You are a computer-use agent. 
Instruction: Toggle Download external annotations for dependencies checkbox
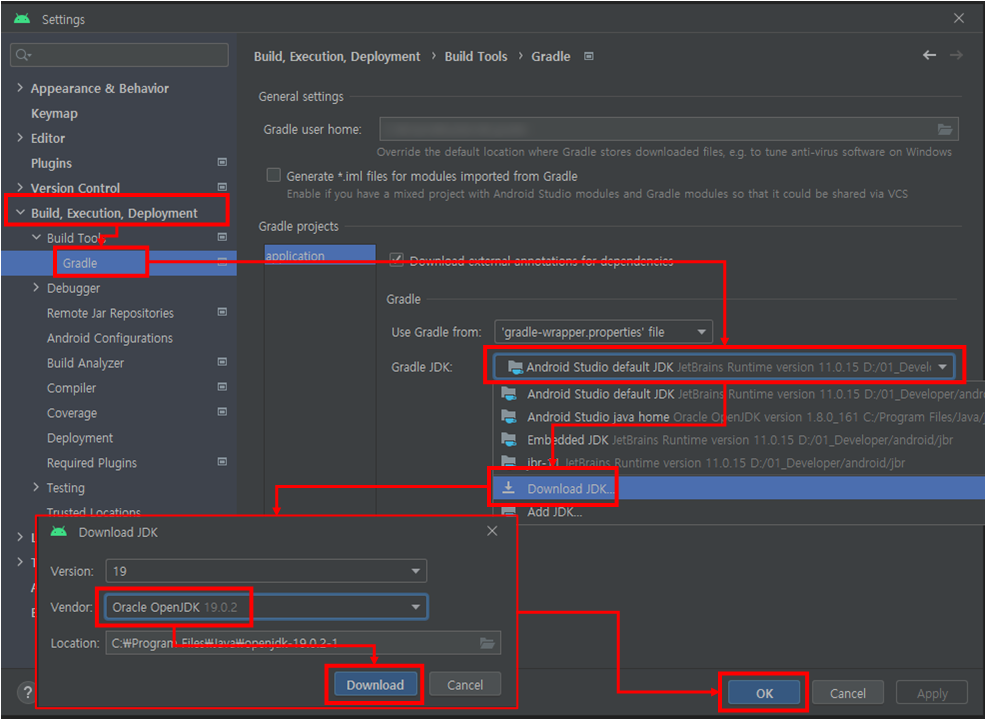point(396,260)
